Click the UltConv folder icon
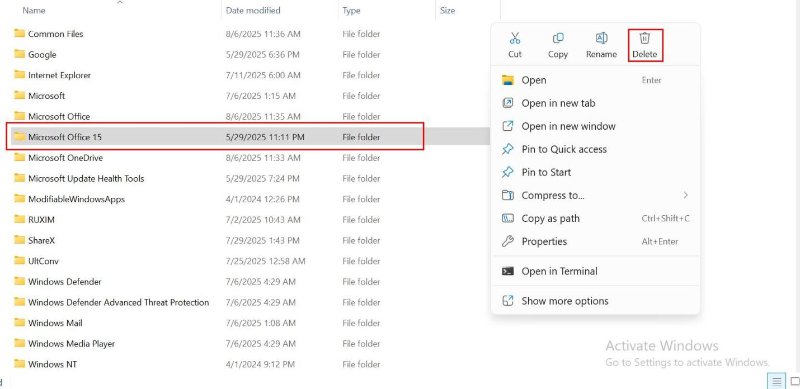The width and height of the screenshot is (800, 389). tap(19, 260)
